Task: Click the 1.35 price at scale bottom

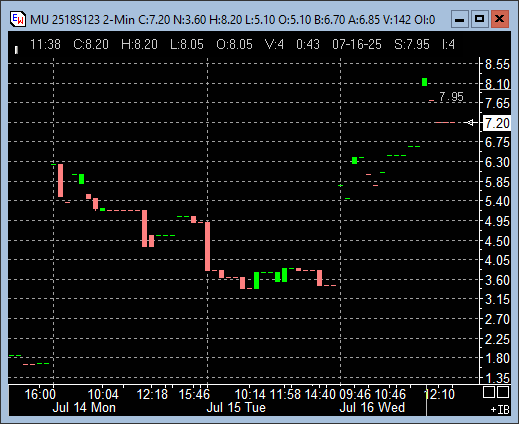Action: coord(497,378)
